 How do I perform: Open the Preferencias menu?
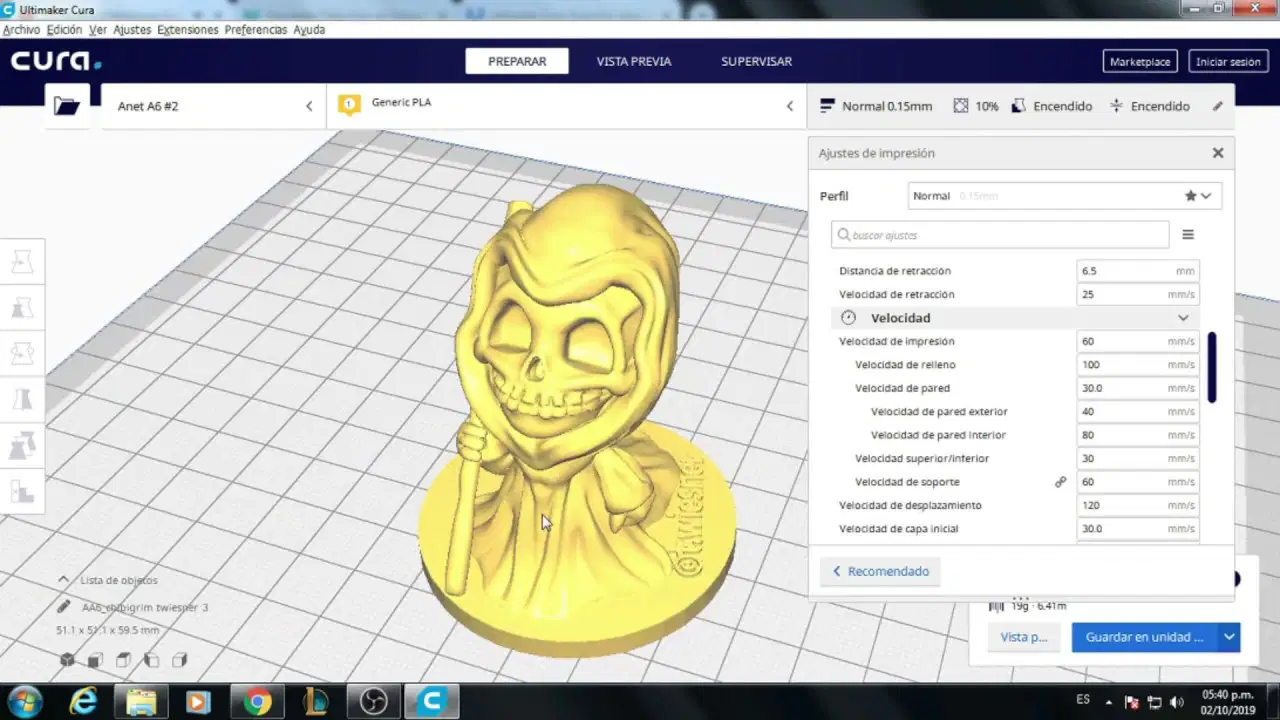[x=255, y=30]
